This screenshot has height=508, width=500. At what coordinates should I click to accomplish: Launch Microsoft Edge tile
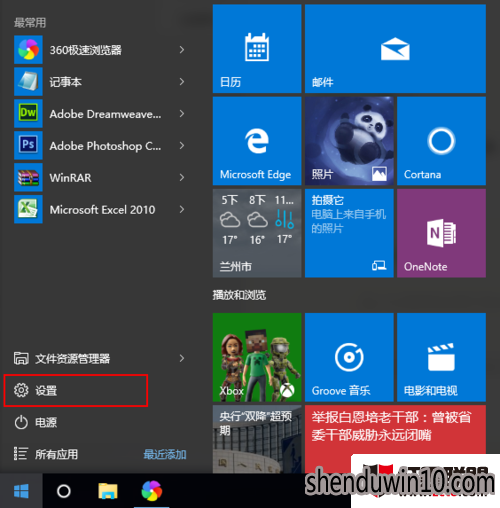[x=257, y=141]
